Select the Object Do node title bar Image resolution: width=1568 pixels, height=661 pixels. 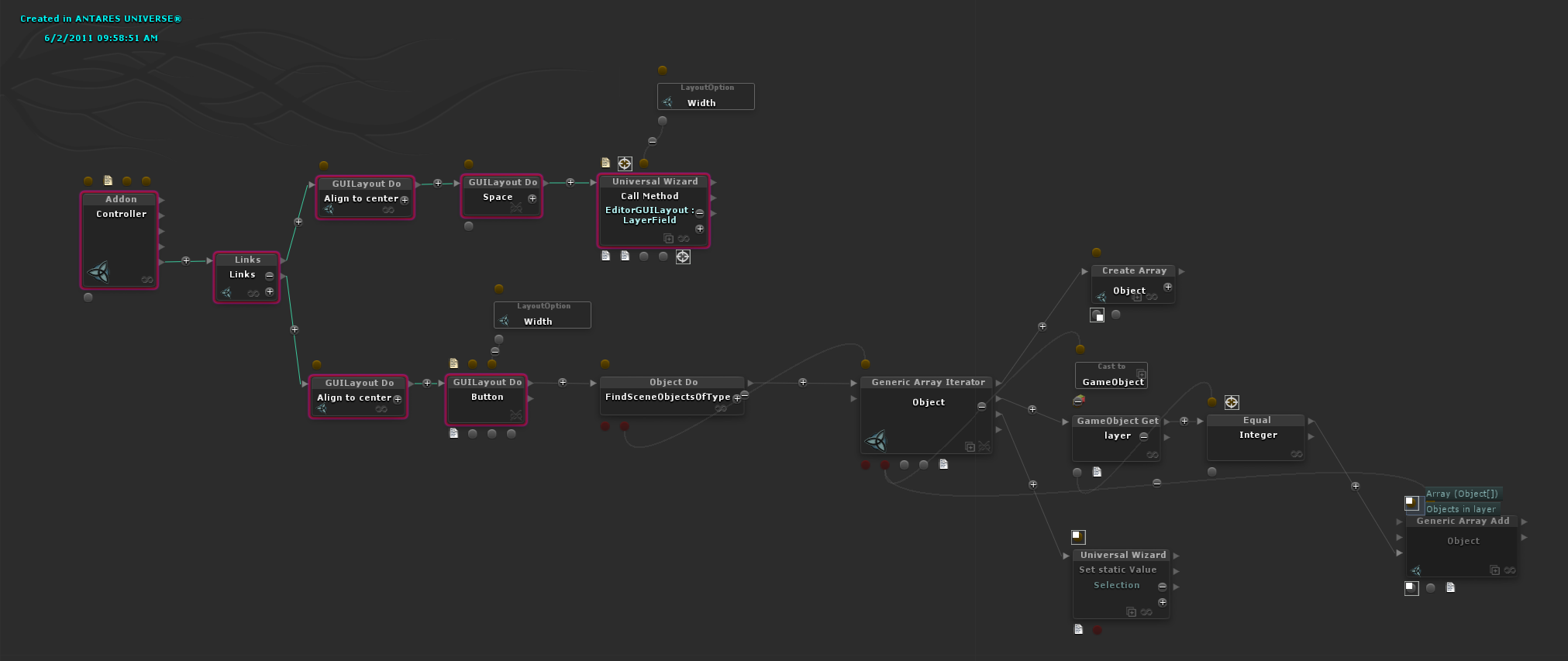[673, 382]
